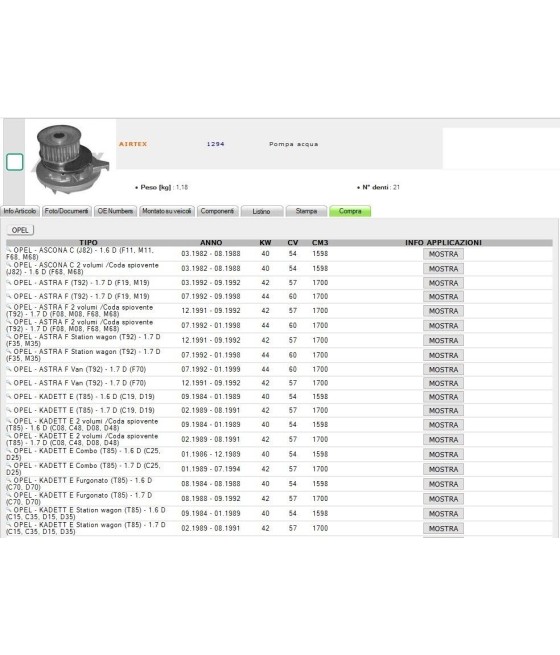Click the Stampa tab

coord(306,211)
